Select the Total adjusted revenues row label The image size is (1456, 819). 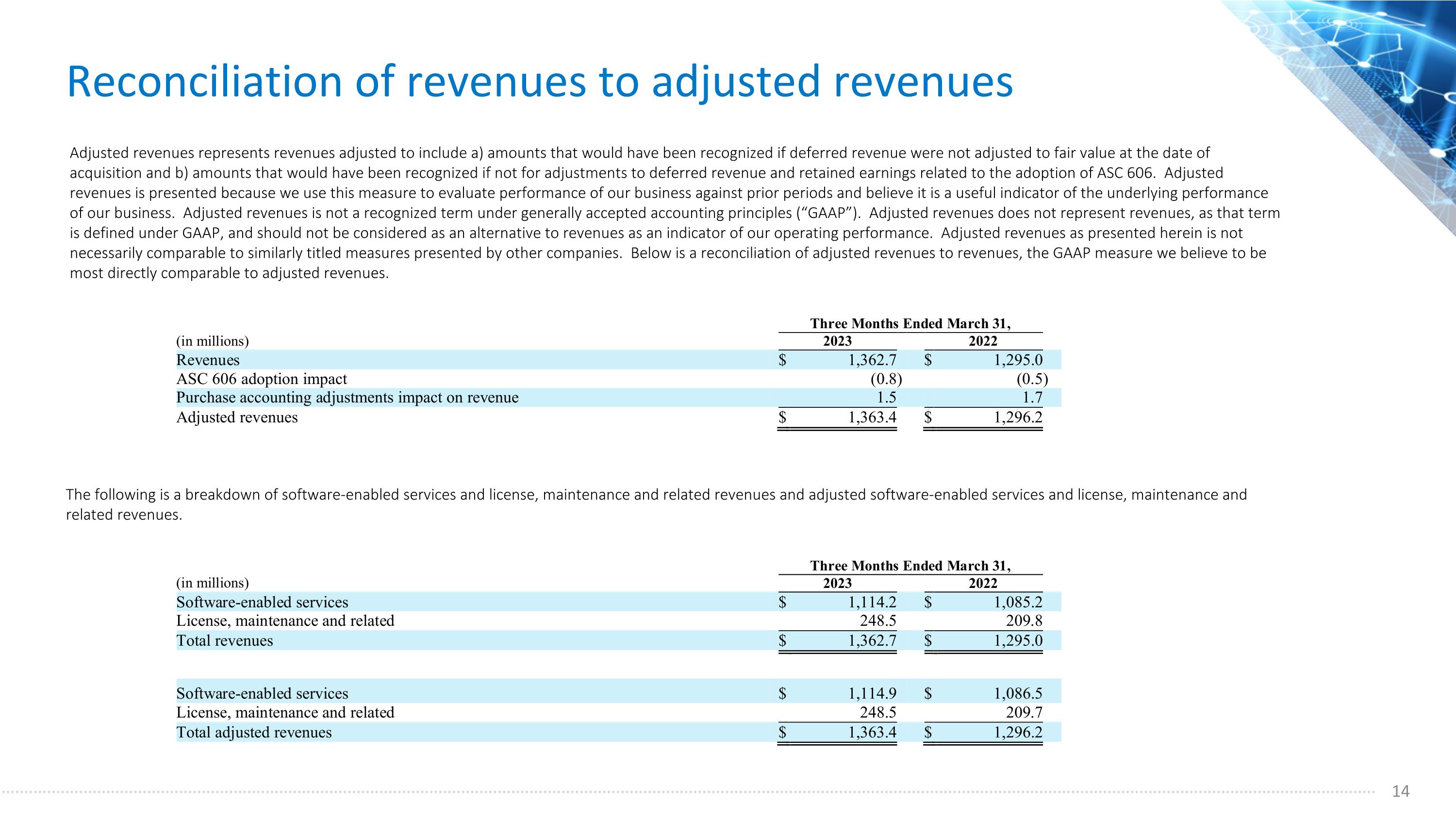pos(254,732)
